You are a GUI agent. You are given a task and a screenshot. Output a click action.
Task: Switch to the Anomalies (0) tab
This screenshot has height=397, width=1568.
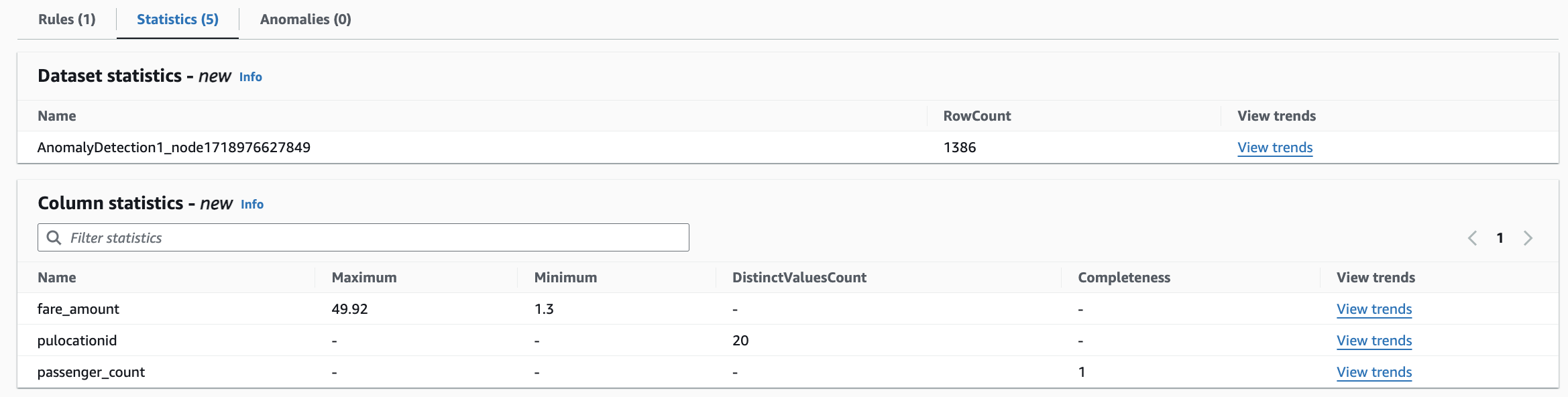(x=306, y=19)
